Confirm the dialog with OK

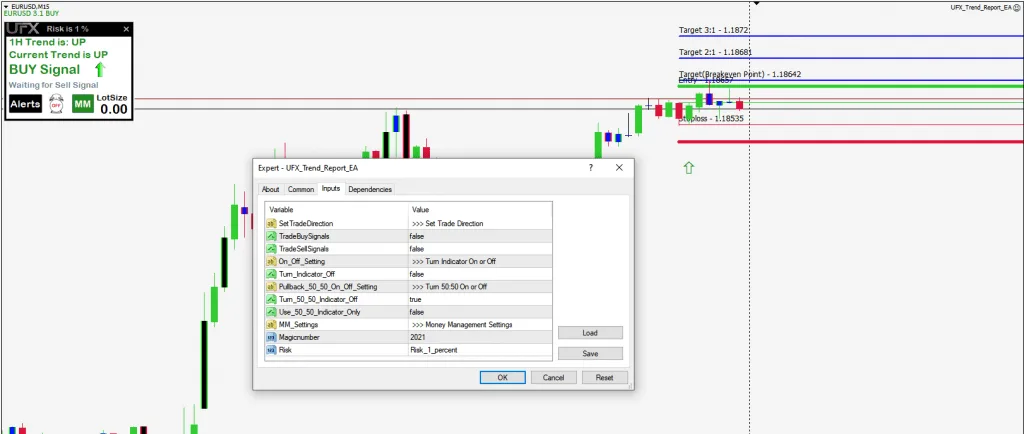[x=502, y=377]
